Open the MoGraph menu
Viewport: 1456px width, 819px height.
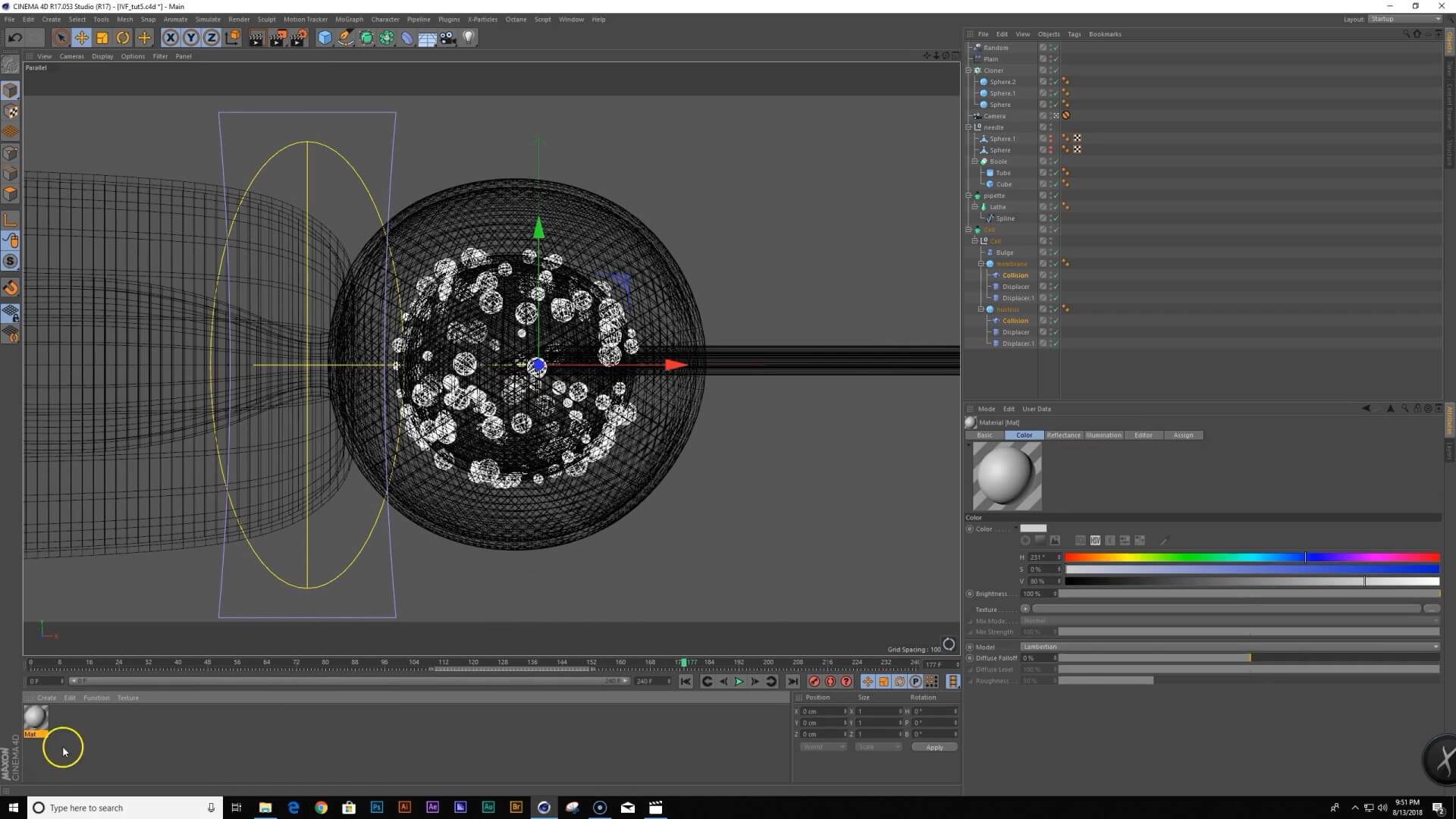tap(349, 19)
